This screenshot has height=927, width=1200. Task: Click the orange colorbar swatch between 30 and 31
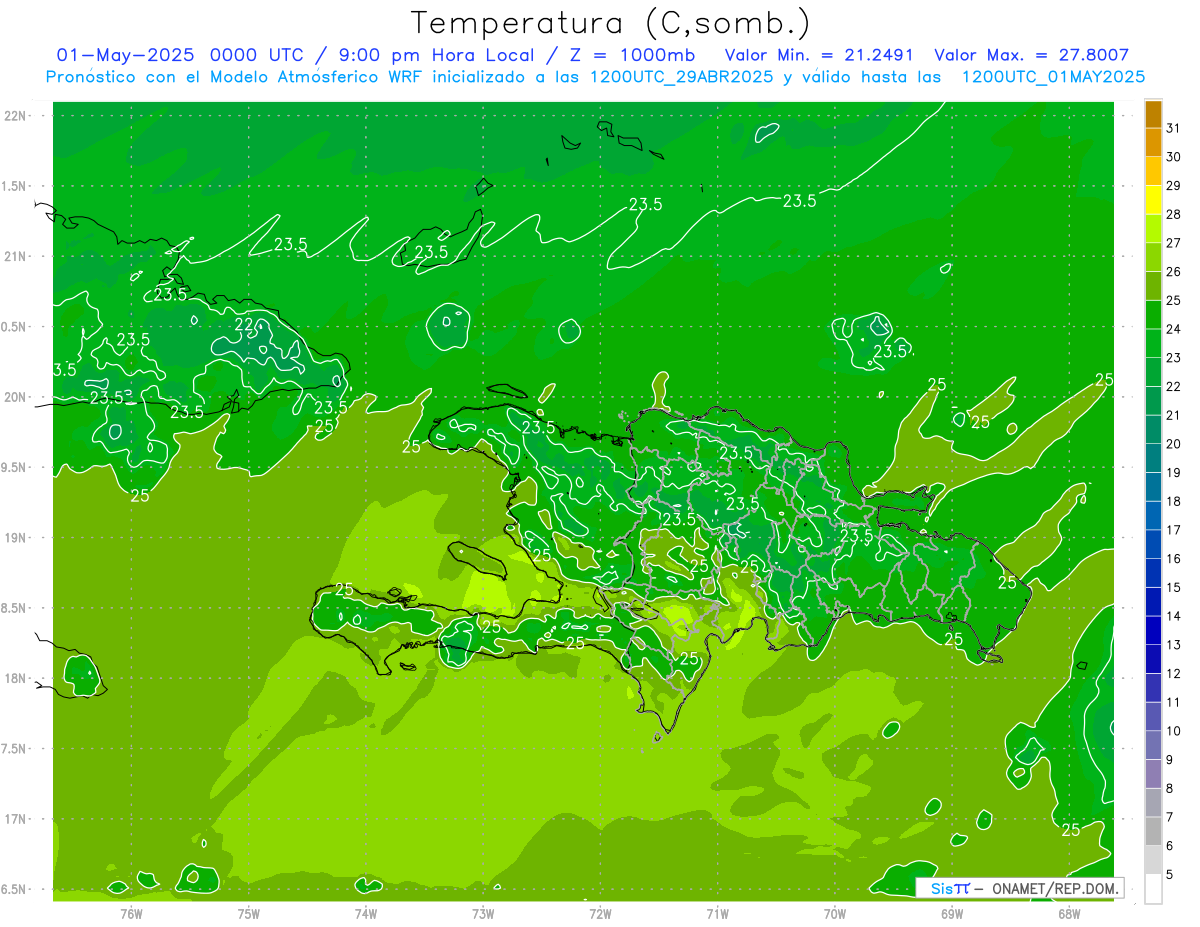[1153, 142]
